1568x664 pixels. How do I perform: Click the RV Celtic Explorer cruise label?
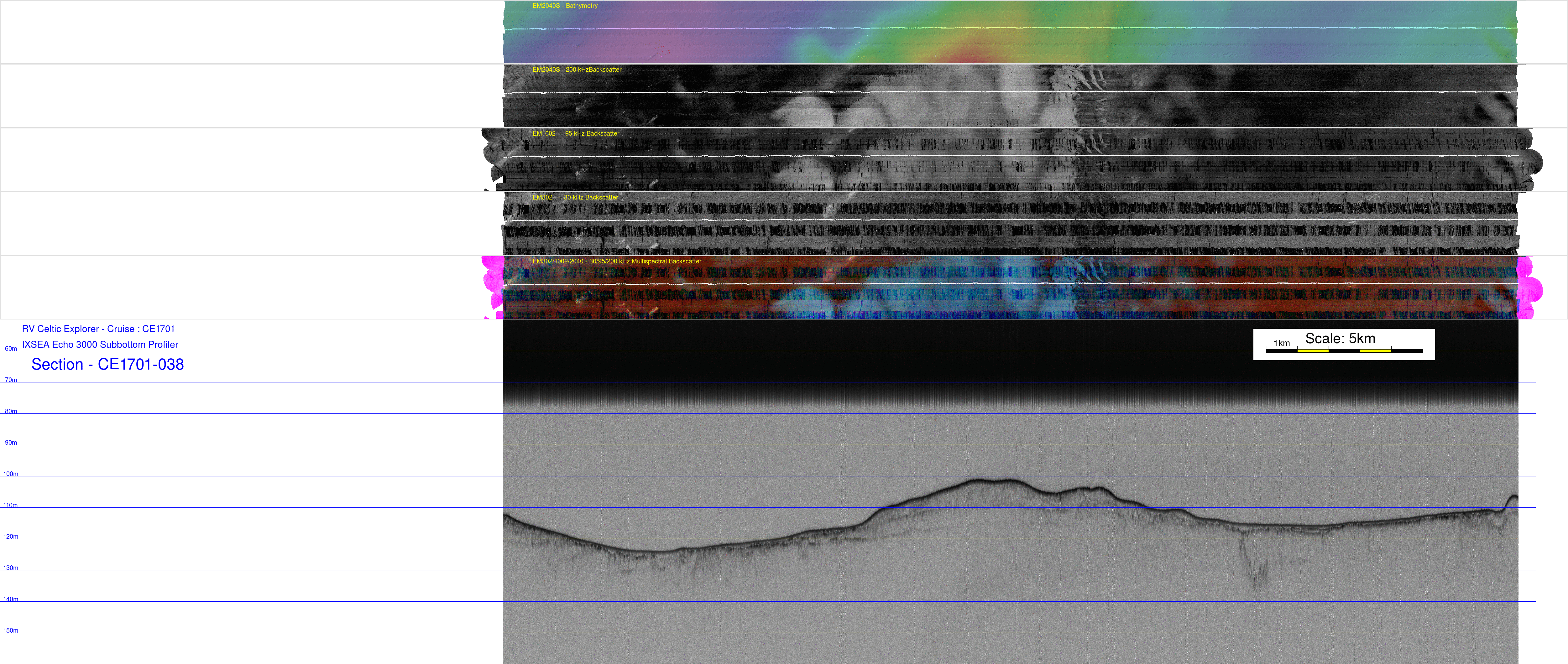[98, 329]
